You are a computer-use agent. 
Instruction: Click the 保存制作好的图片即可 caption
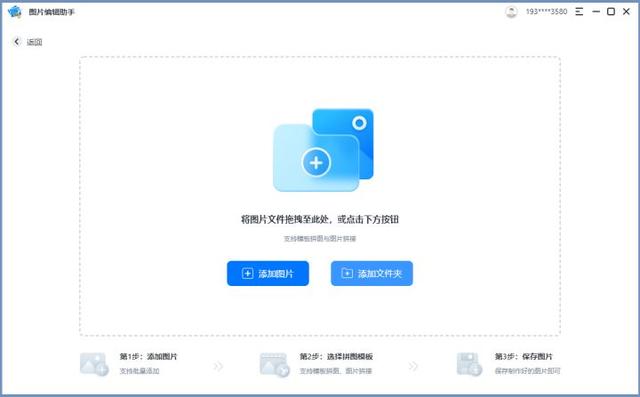pos(527,371)
